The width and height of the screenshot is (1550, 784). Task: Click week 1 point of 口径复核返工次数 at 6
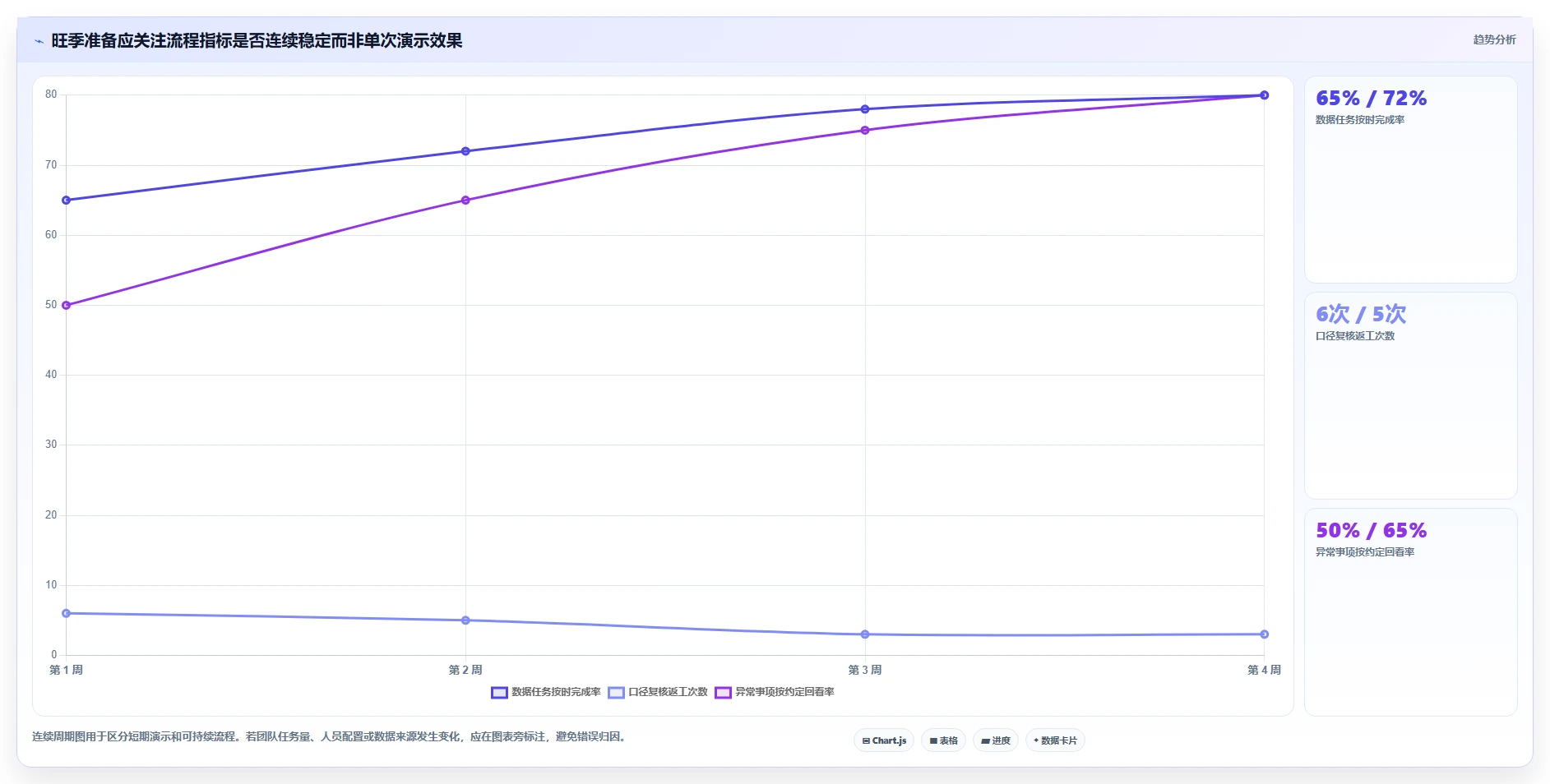[x=67, y=614]
